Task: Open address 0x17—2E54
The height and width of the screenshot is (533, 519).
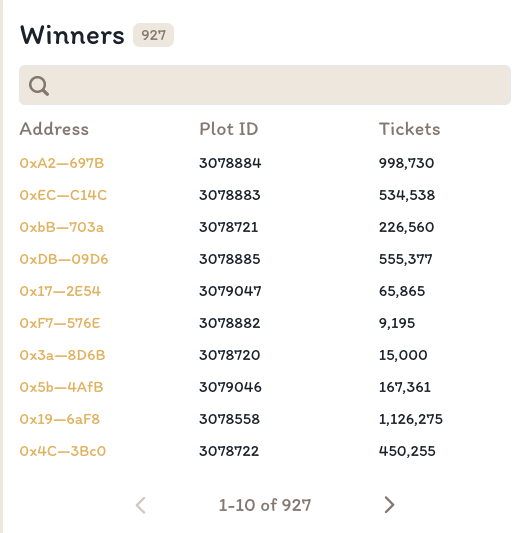Action: tap(60, 291)
